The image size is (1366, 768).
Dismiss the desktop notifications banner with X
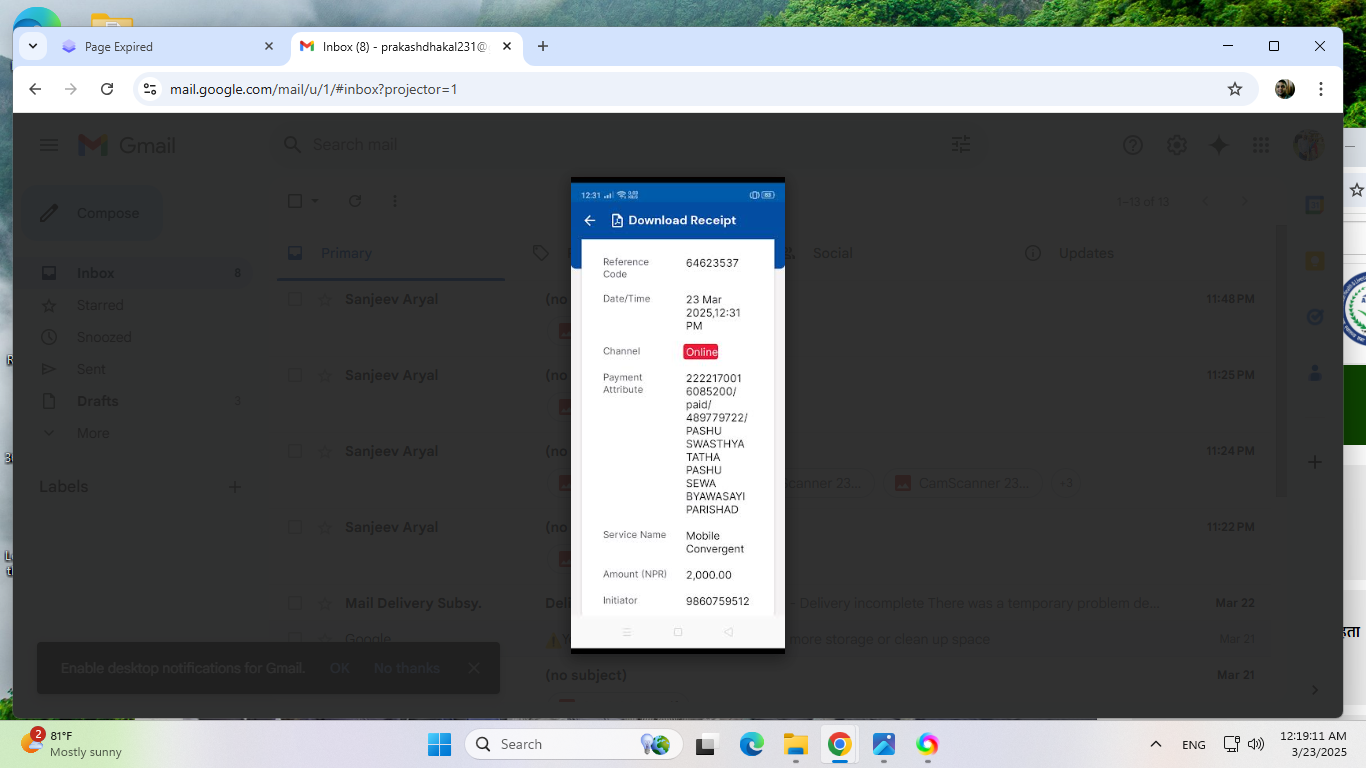click(474, 668)
